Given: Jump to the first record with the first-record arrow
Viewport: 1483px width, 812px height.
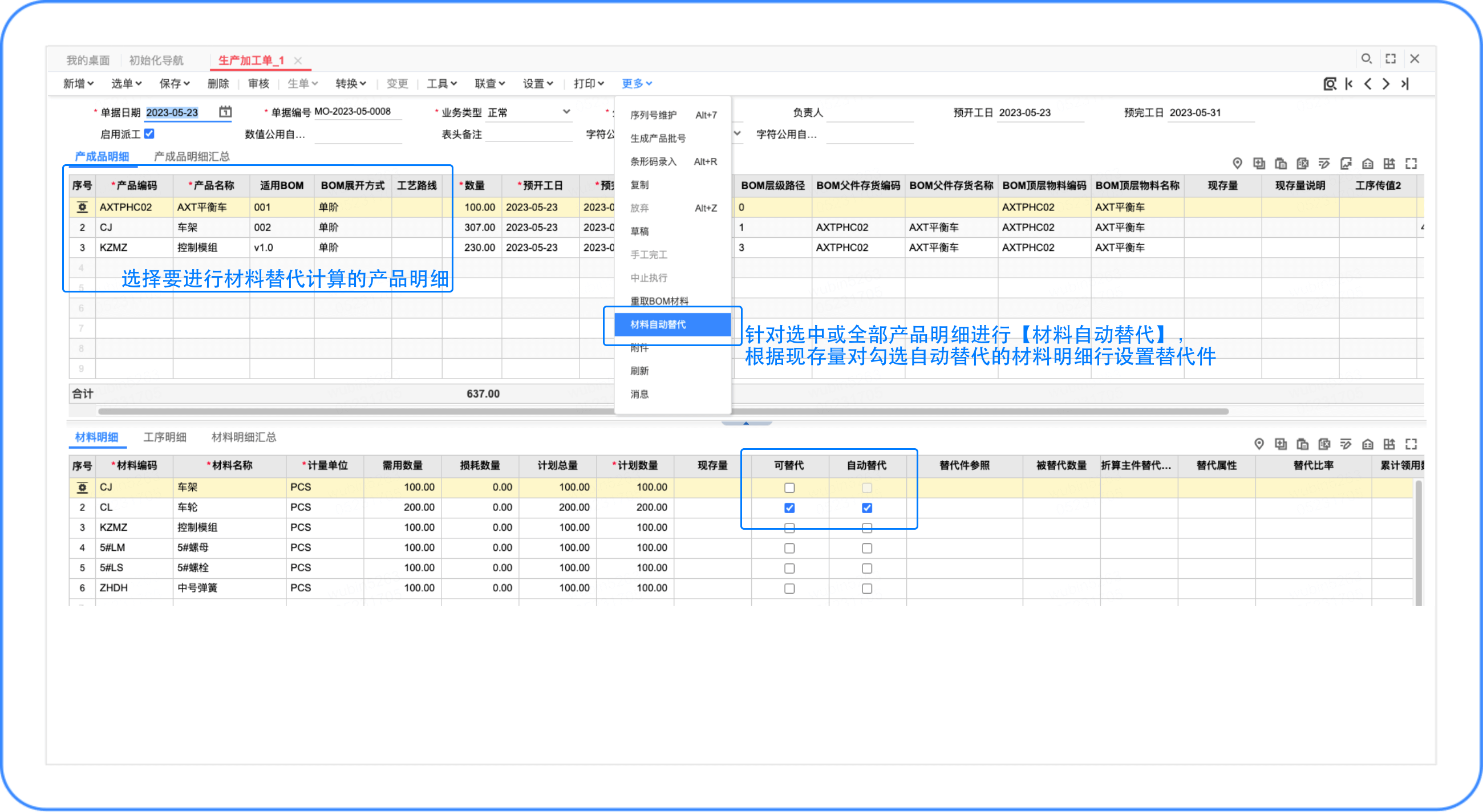Looking at the screenshot, I should (x=1349, y=84).
